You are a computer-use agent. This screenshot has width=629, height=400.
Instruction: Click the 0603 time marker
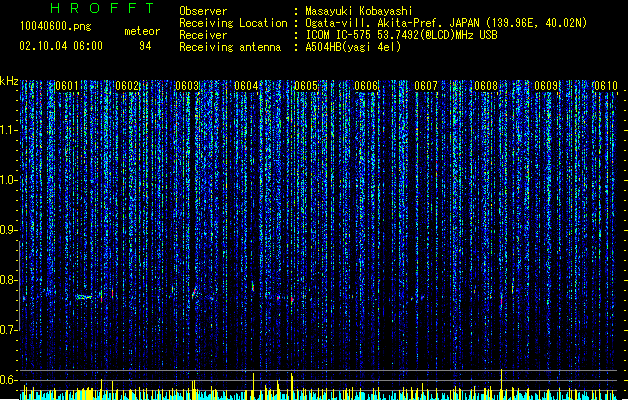pos(187,86)
